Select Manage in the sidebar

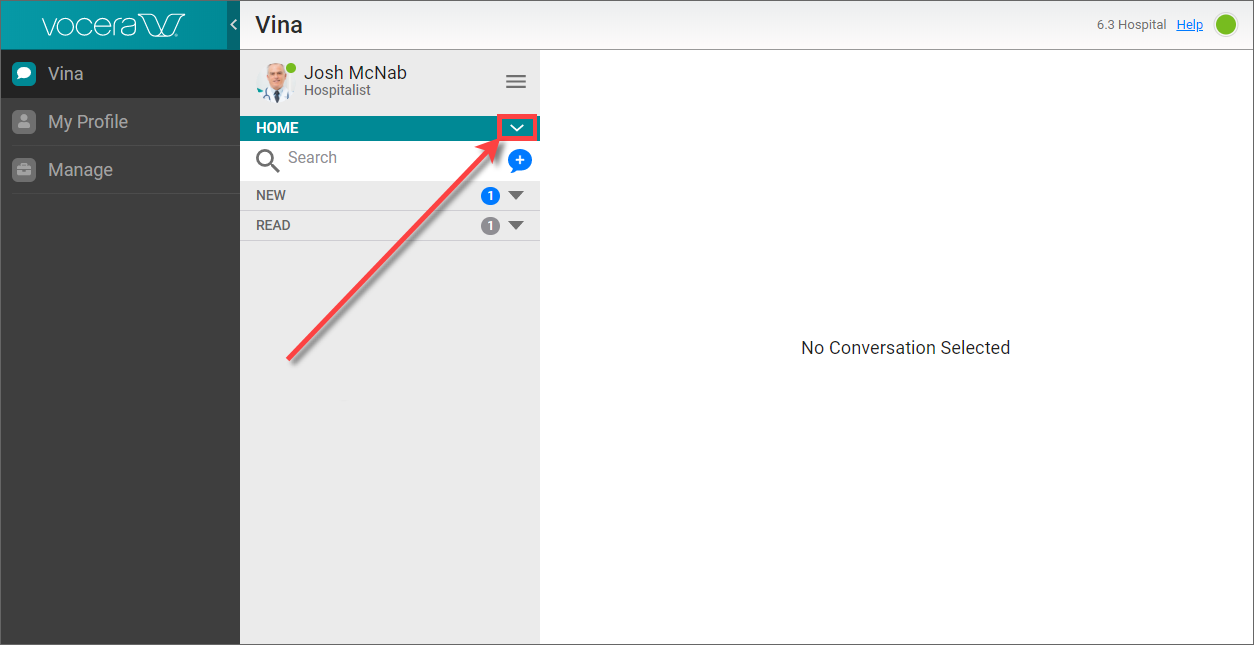(x=80, y=170)
